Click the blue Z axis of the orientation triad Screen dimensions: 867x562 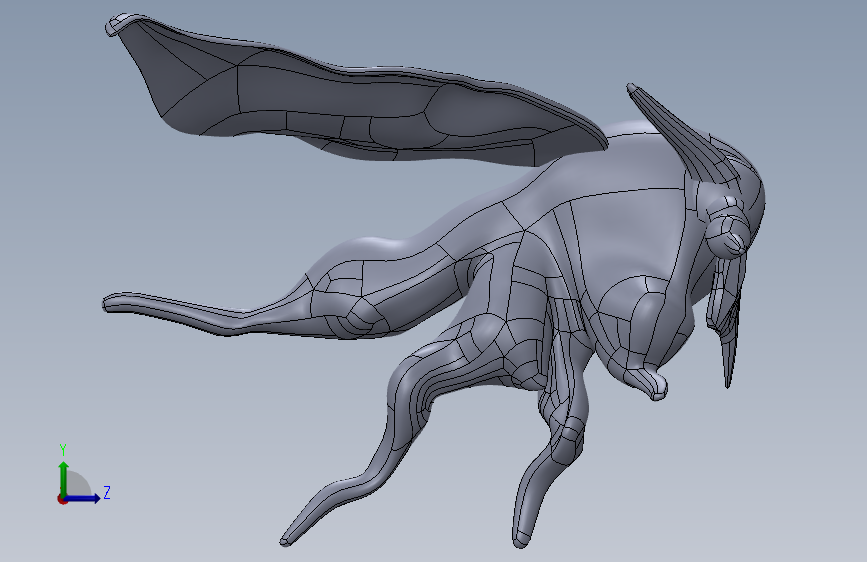tap(83, 498)
